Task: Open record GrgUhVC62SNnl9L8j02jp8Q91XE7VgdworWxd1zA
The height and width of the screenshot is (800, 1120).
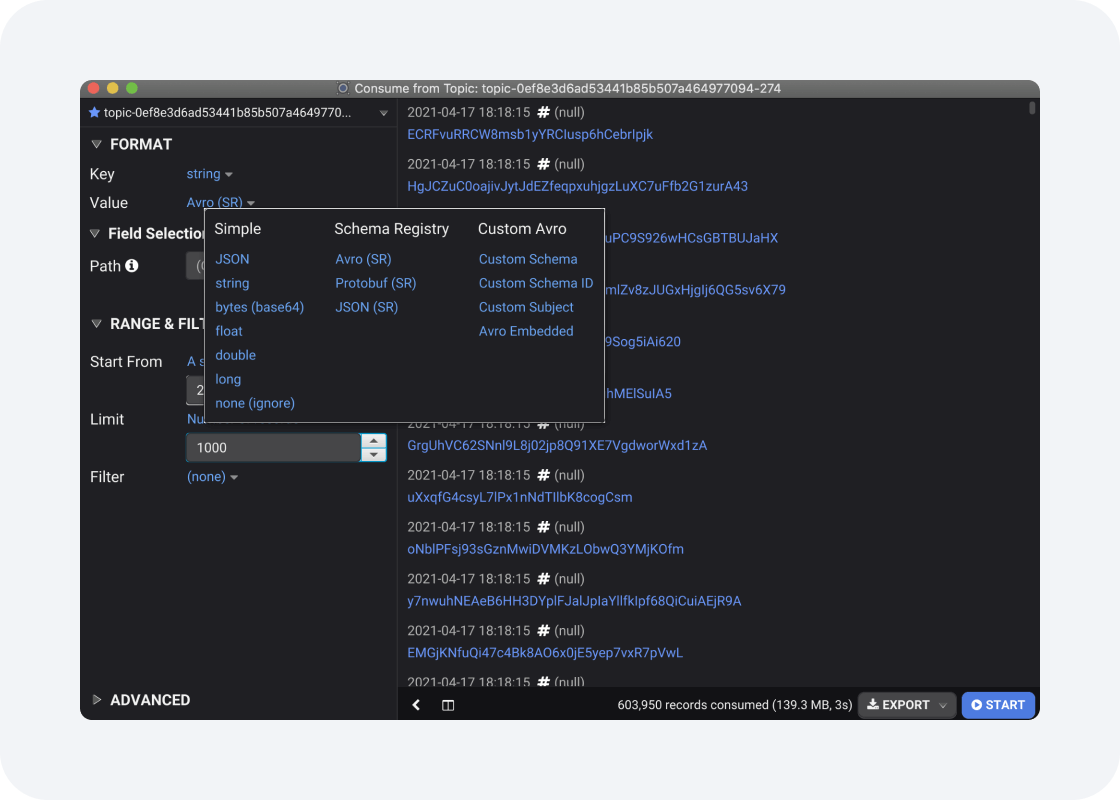Action: pos(557,446)
